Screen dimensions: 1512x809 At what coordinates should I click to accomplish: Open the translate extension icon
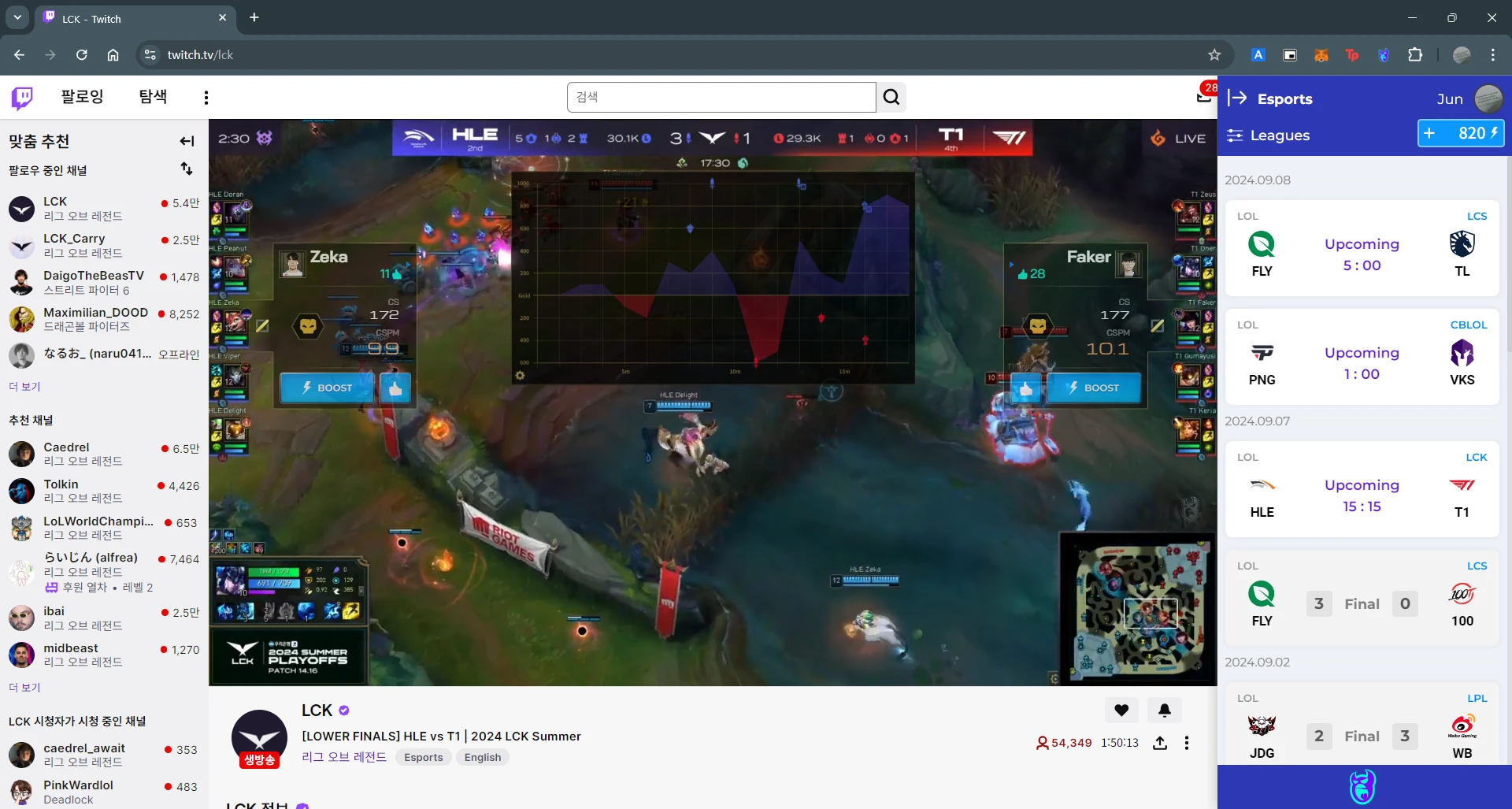point(1258,55)
